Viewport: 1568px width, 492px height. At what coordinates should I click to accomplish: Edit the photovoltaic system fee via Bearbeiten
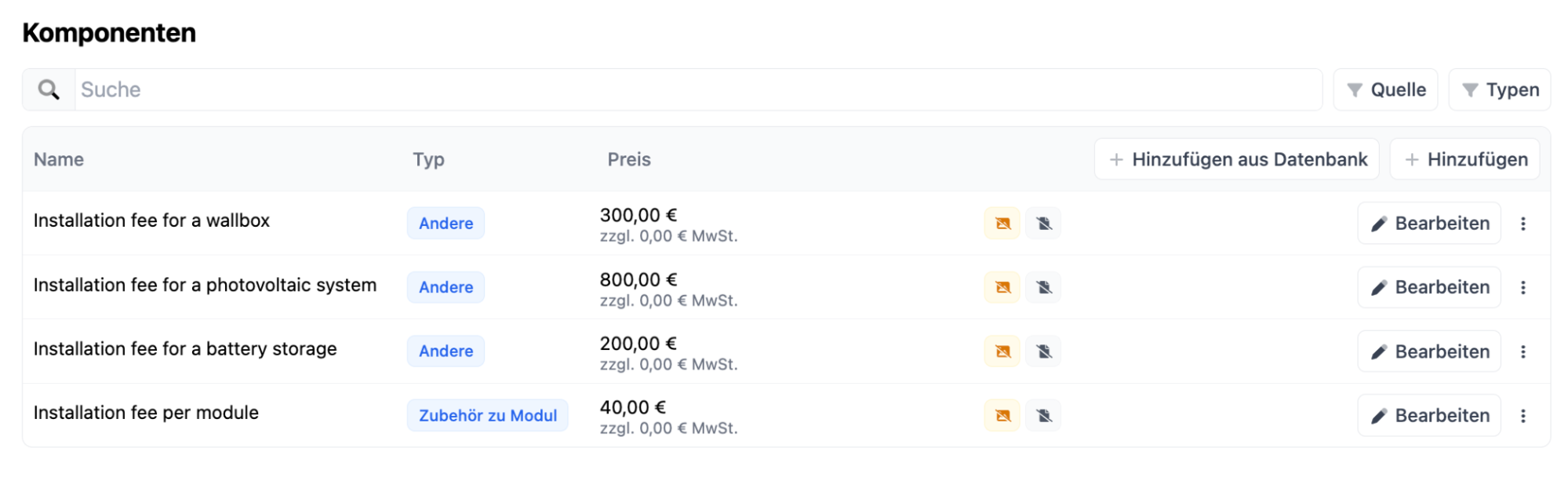pos(1428,287)
